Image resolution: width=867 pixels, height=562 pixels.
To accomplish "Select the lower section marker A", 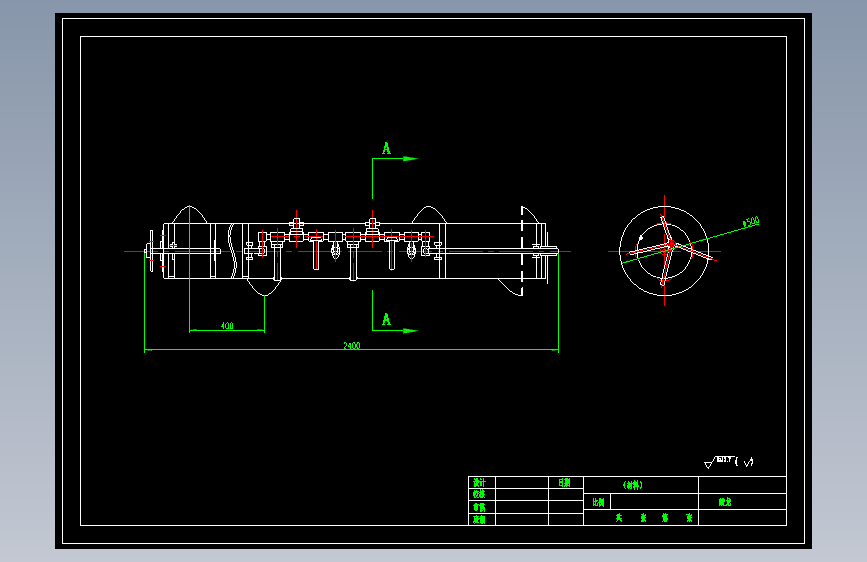I will (x=387, y=319).
